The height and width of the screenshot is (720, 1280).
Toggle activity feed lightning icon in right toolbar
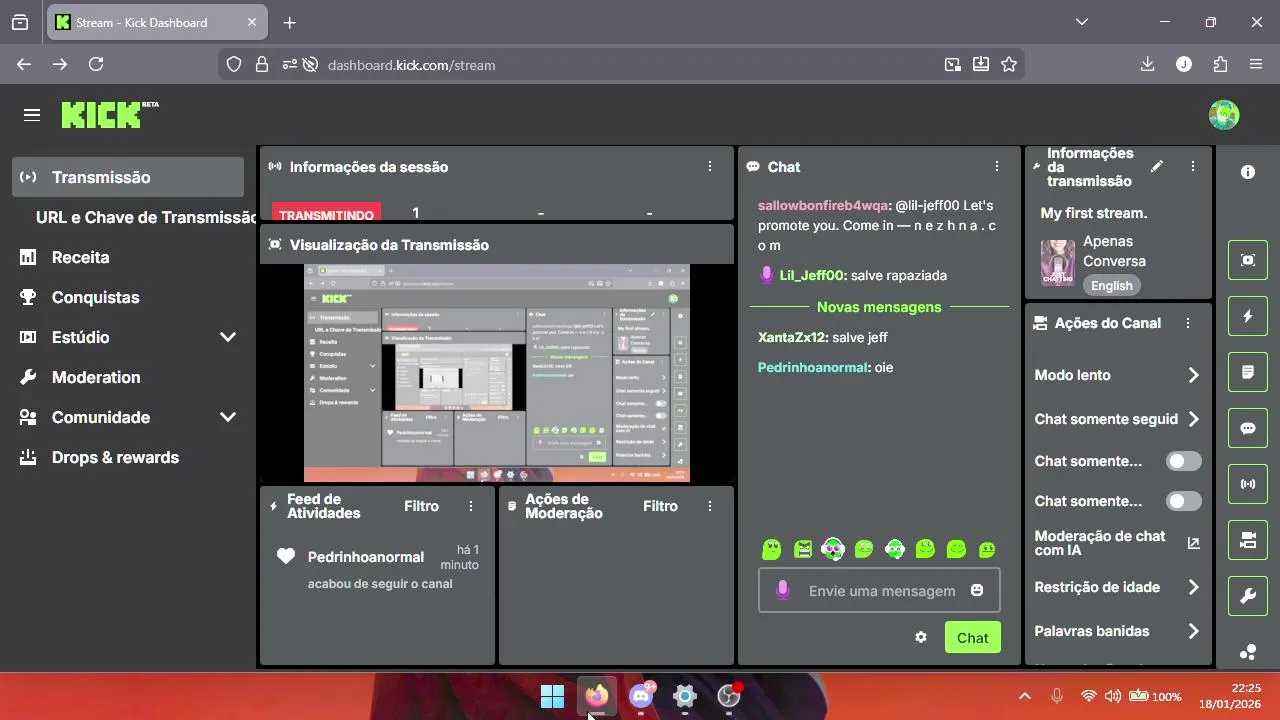[1248, 316]
